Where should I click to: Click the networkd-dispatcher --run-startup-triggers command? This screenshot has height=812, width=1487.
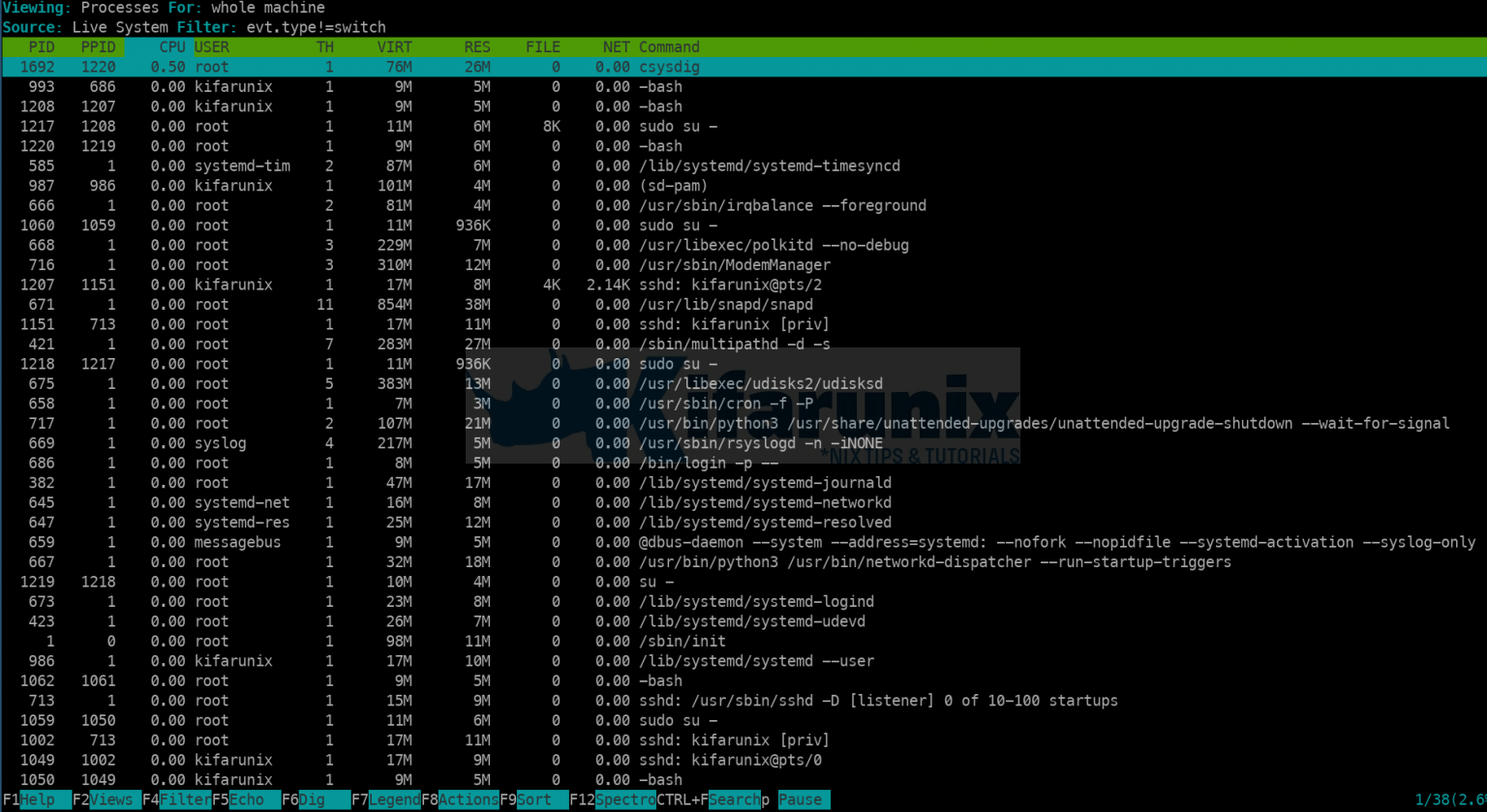point(935,562)
